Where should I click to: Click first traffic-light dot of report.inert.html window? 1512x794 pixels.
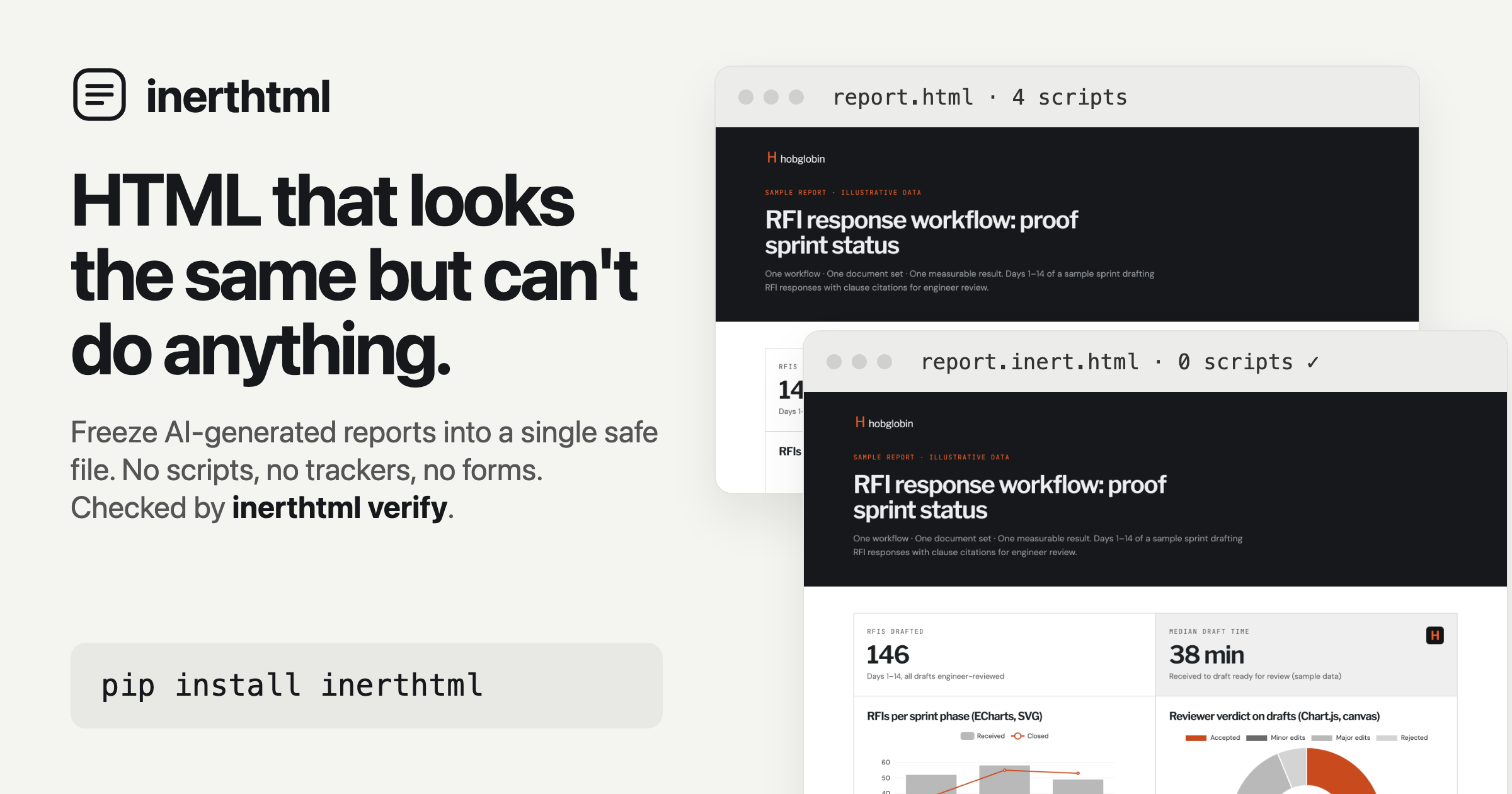click(x=834, y=361)
